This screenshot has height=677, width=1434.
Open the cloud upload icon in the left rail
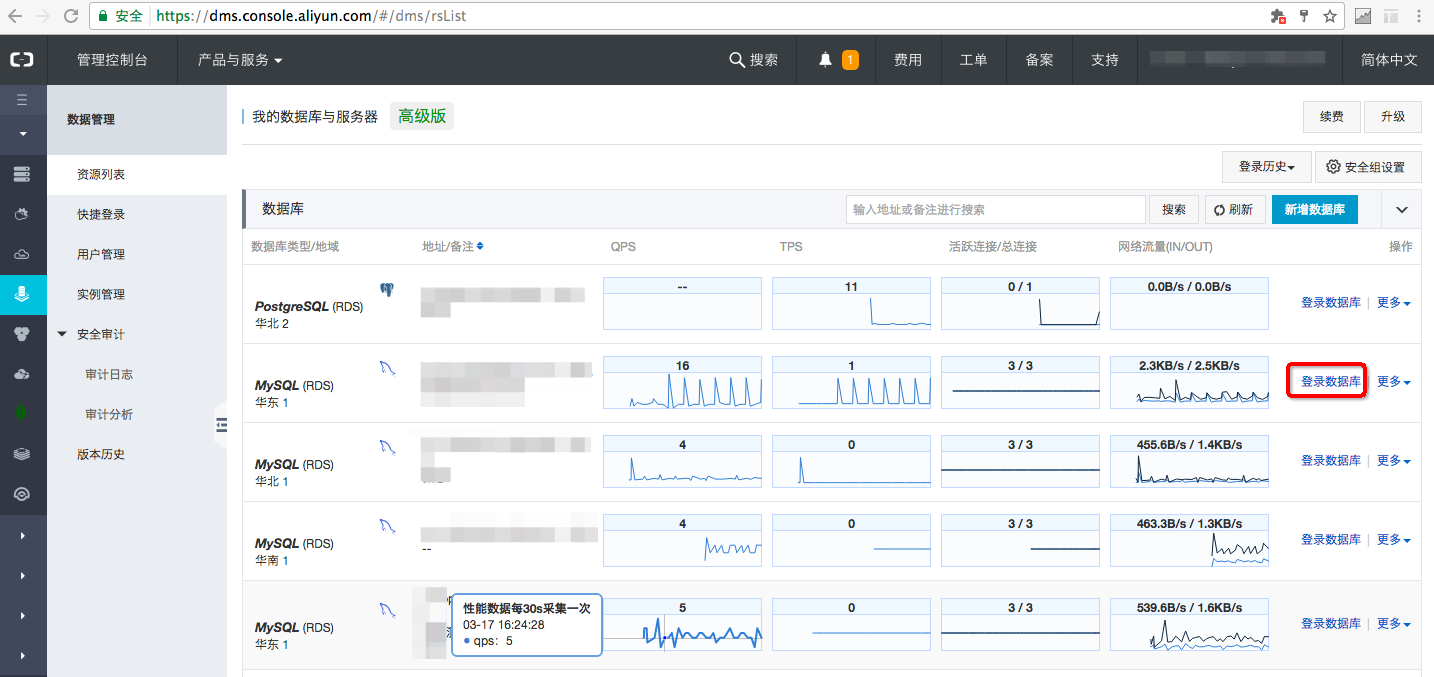[22, 374]
